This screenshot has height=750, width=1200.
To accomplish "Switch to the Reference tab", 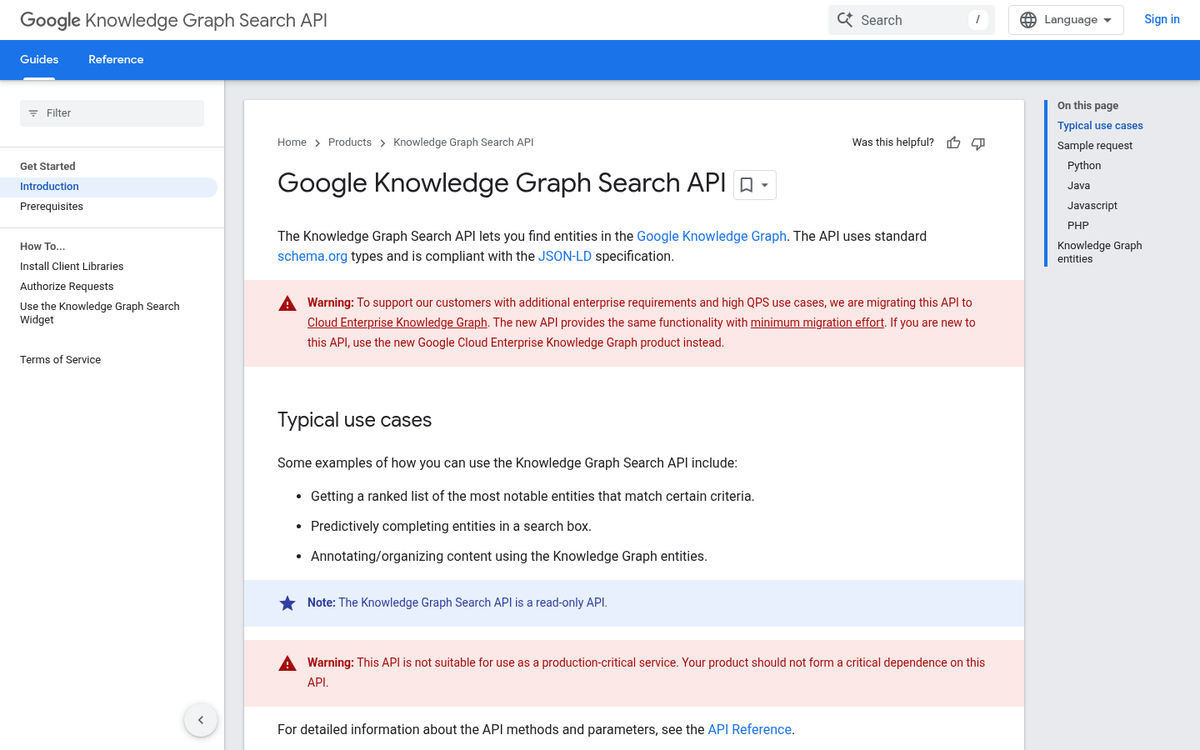I will [116, 59].
